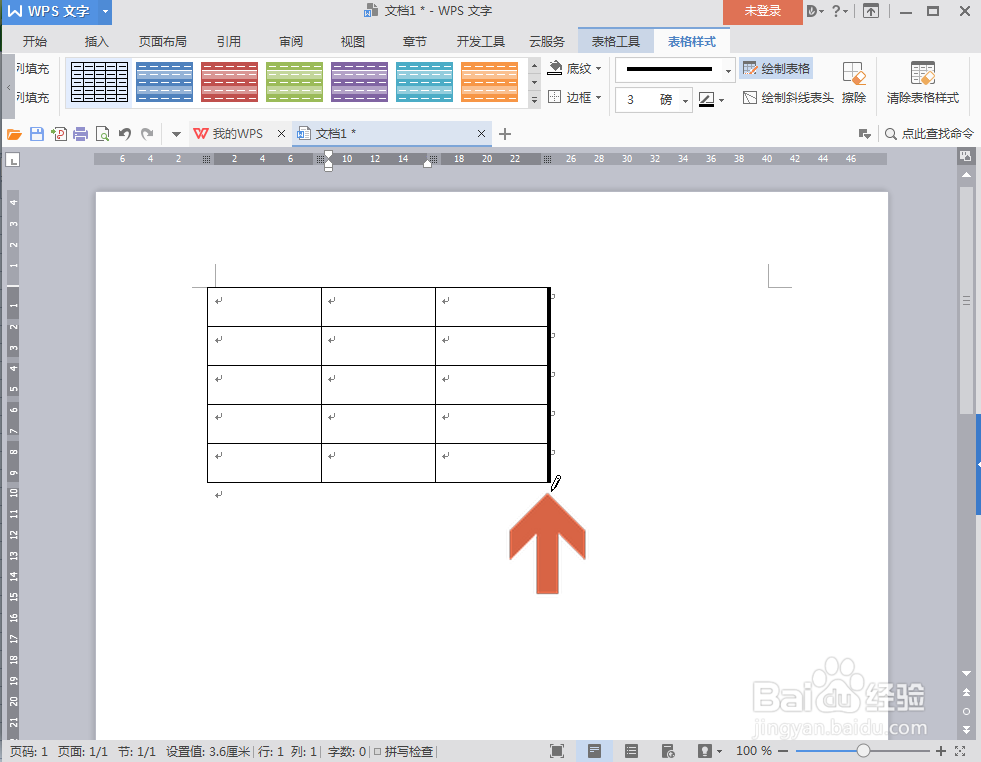Screen dimensions: 981x762
Task: Click the 未登录 login button
Action: pyautogui.click(x=763, y=11)
